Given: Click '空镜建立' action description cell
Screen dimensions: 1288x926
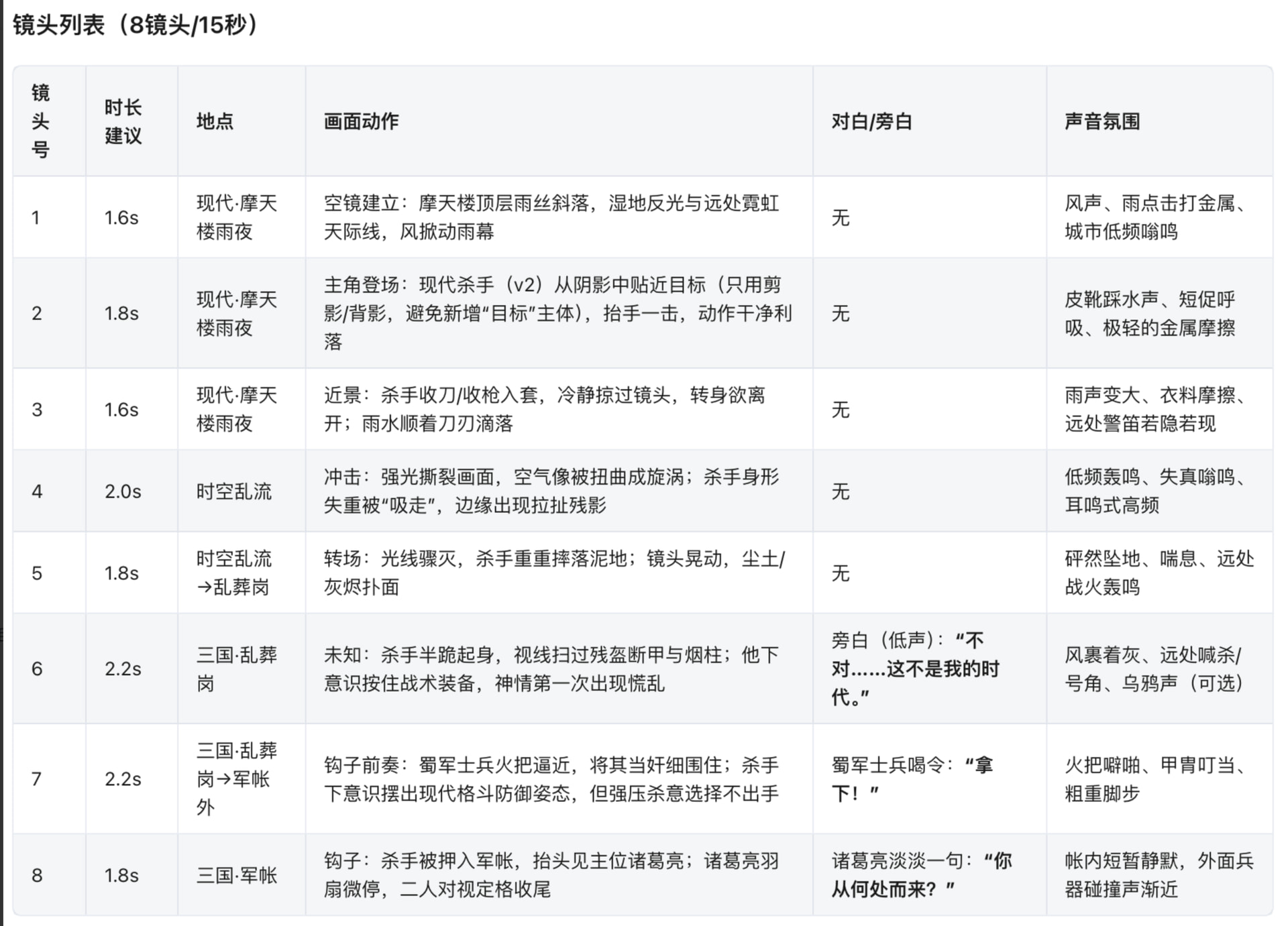Looking at the screenshot, I should [x=550, y=217].
